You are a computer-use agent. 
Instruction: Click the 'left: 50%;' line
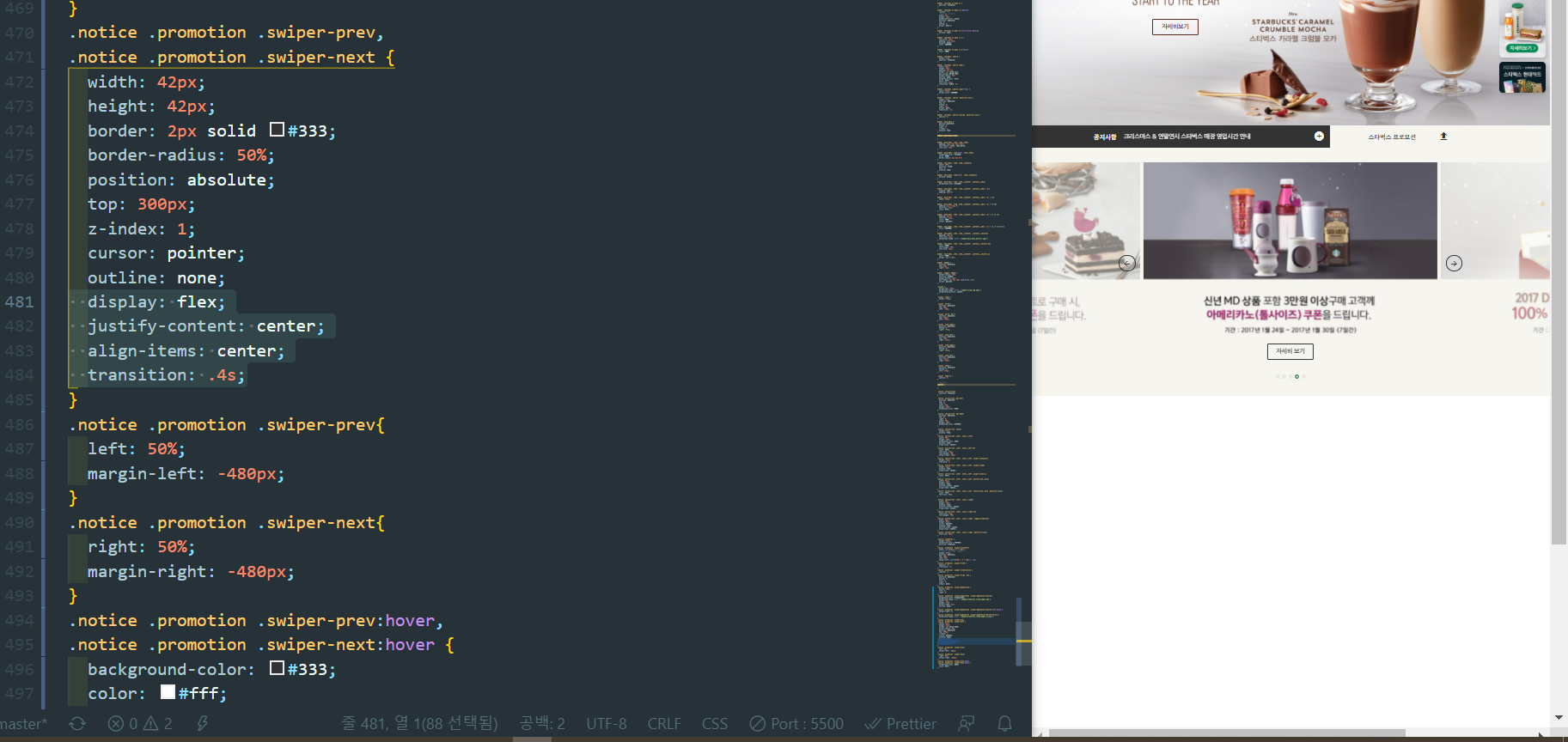click(136, 449)
